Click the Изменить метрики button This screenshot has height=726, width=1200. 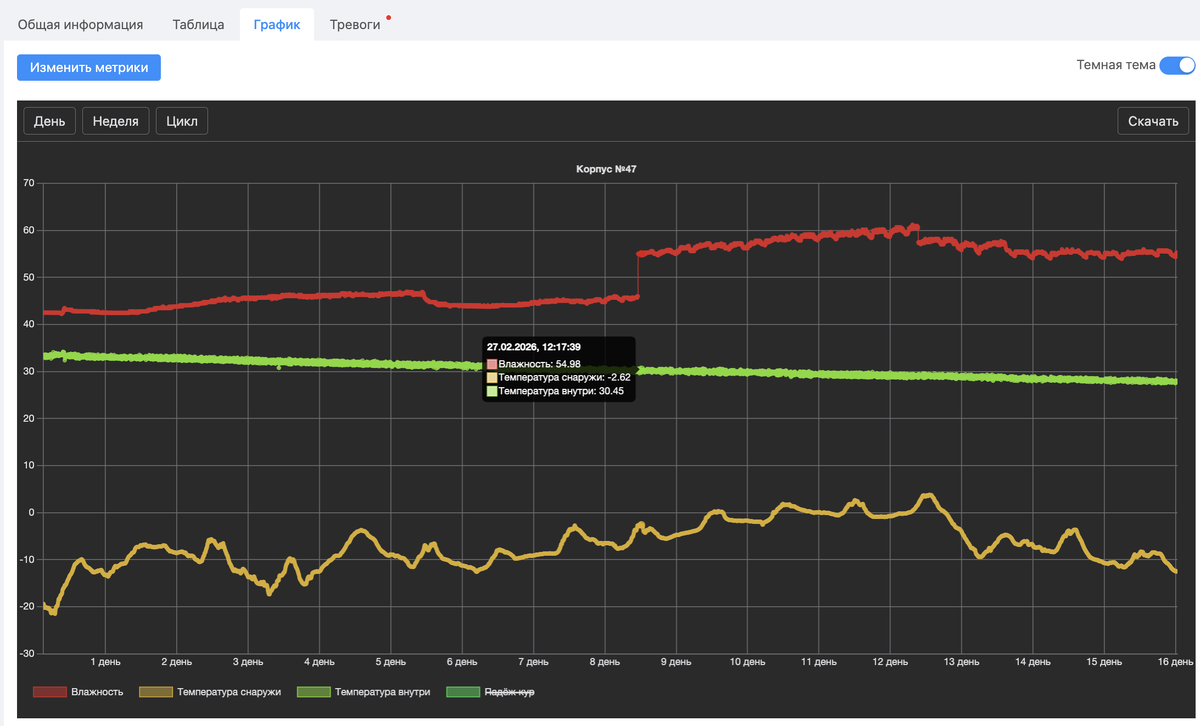pos(89,68)
